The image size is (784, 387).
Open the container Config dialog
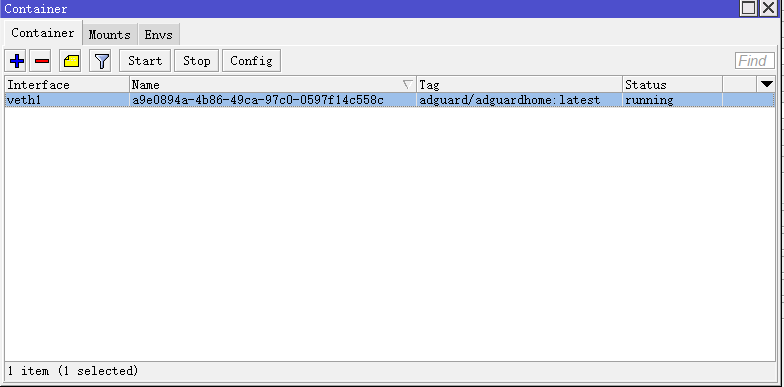tap(252, 61)
